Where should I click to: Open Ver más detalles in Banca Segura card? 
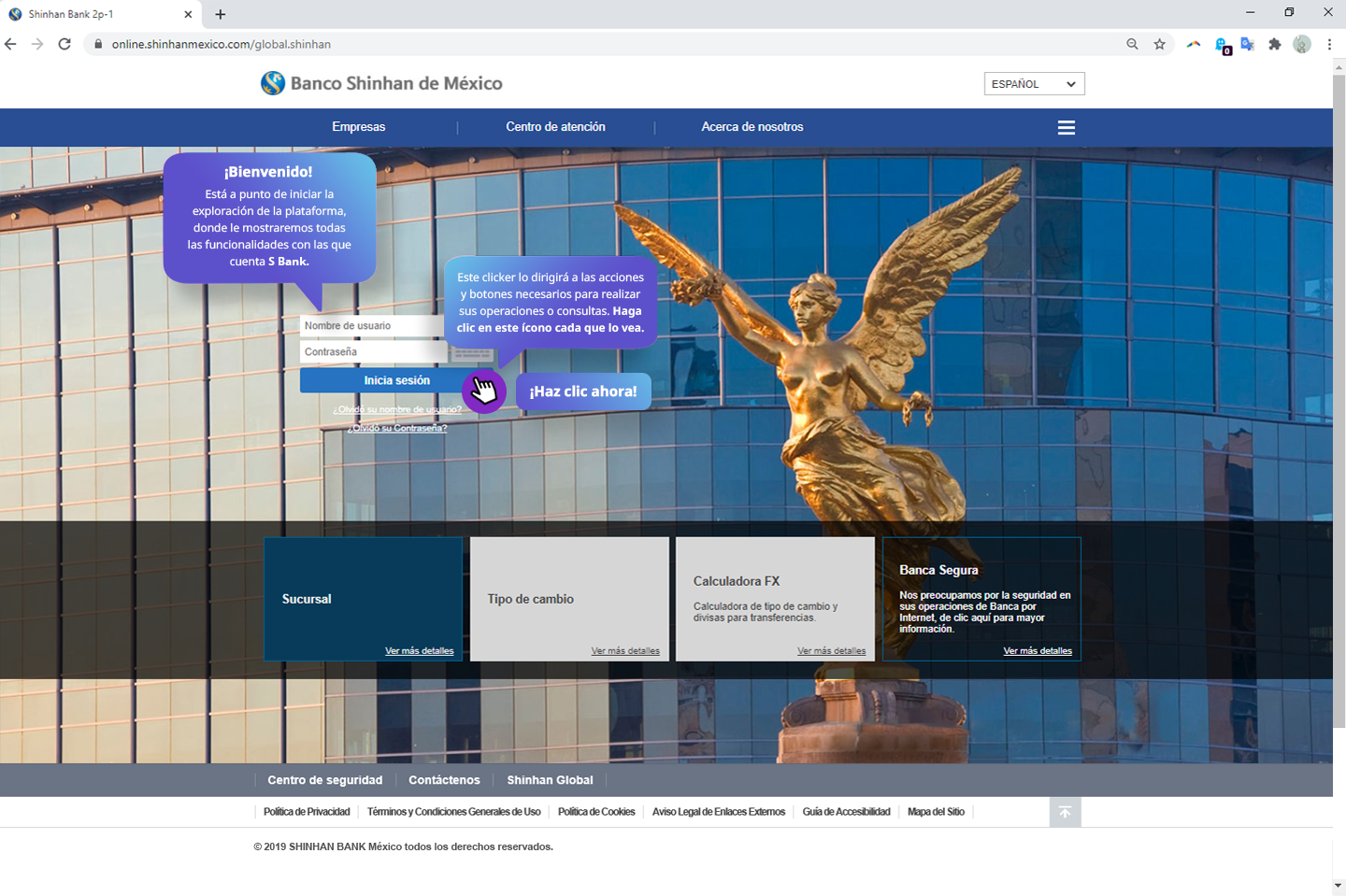pos(1038,651)
